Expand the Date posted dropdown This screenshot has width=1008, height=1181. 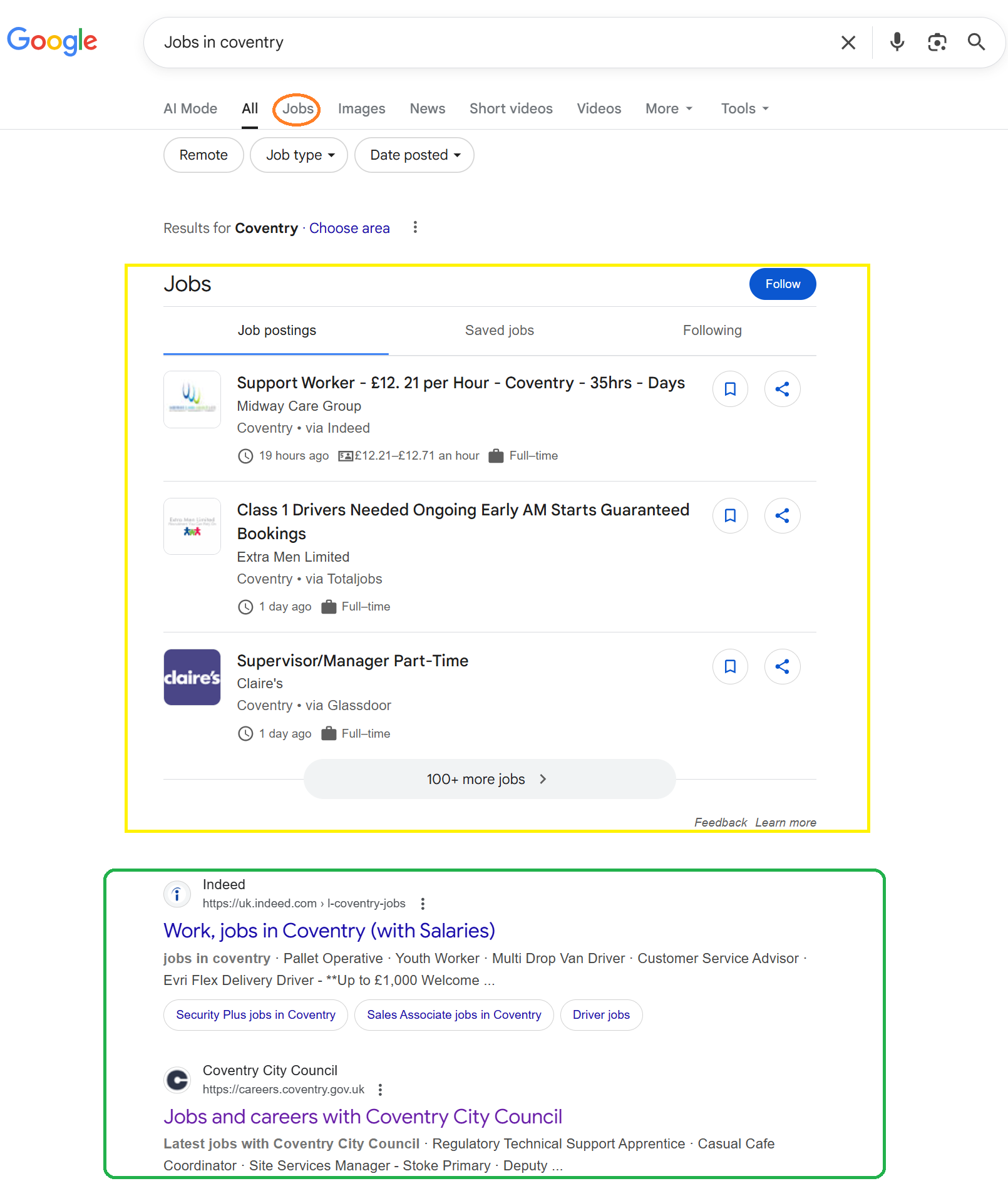click(x=414, y=155)
